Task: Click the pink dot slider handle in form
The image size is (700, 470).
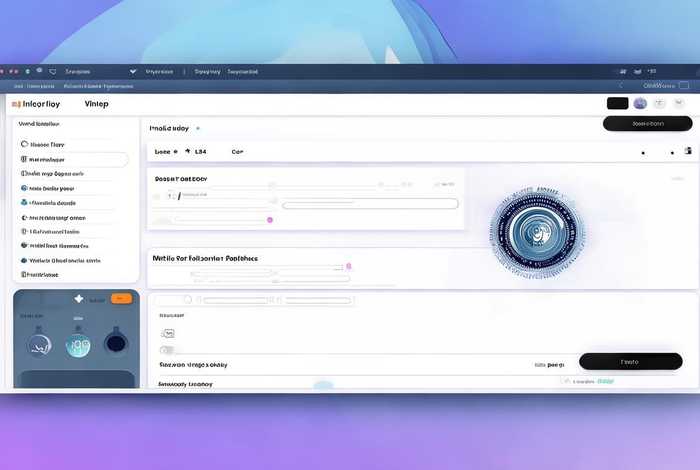Action: pyautogui.click(x=270, y=219)
